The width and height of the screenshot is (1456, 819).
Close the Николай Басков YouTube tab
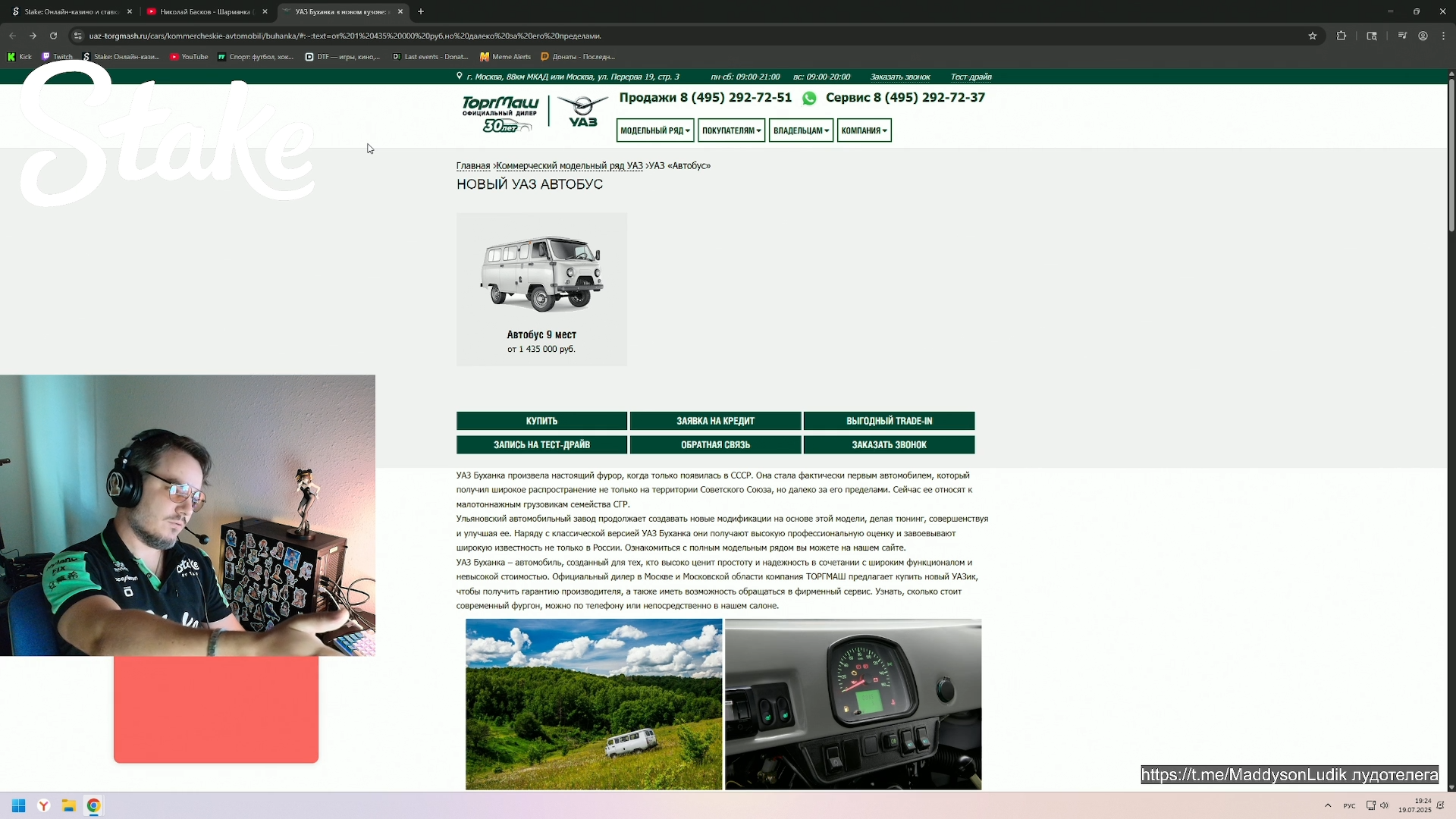pos(265,11)
